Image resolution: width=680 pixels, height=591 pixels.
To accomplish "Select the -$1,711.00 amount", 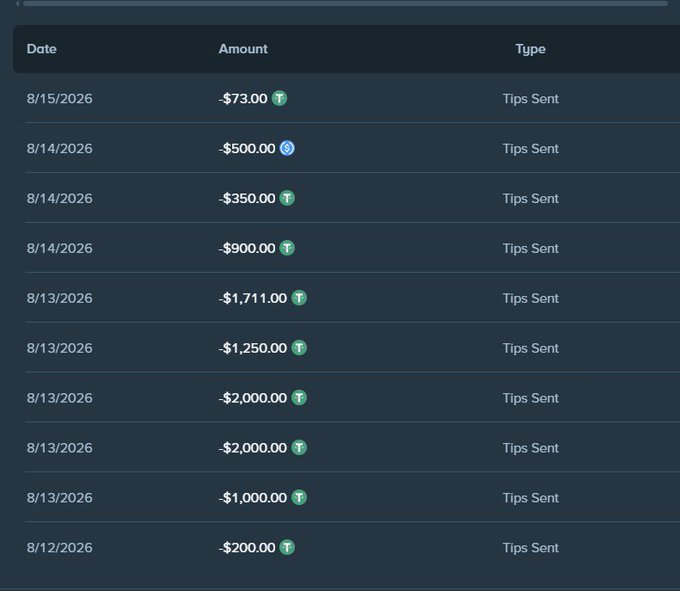I will point(253,298).
